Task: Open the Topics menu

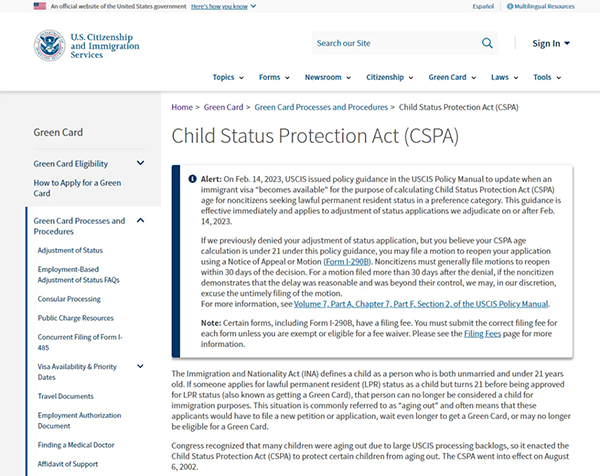Action: click(x=228, y=77)
